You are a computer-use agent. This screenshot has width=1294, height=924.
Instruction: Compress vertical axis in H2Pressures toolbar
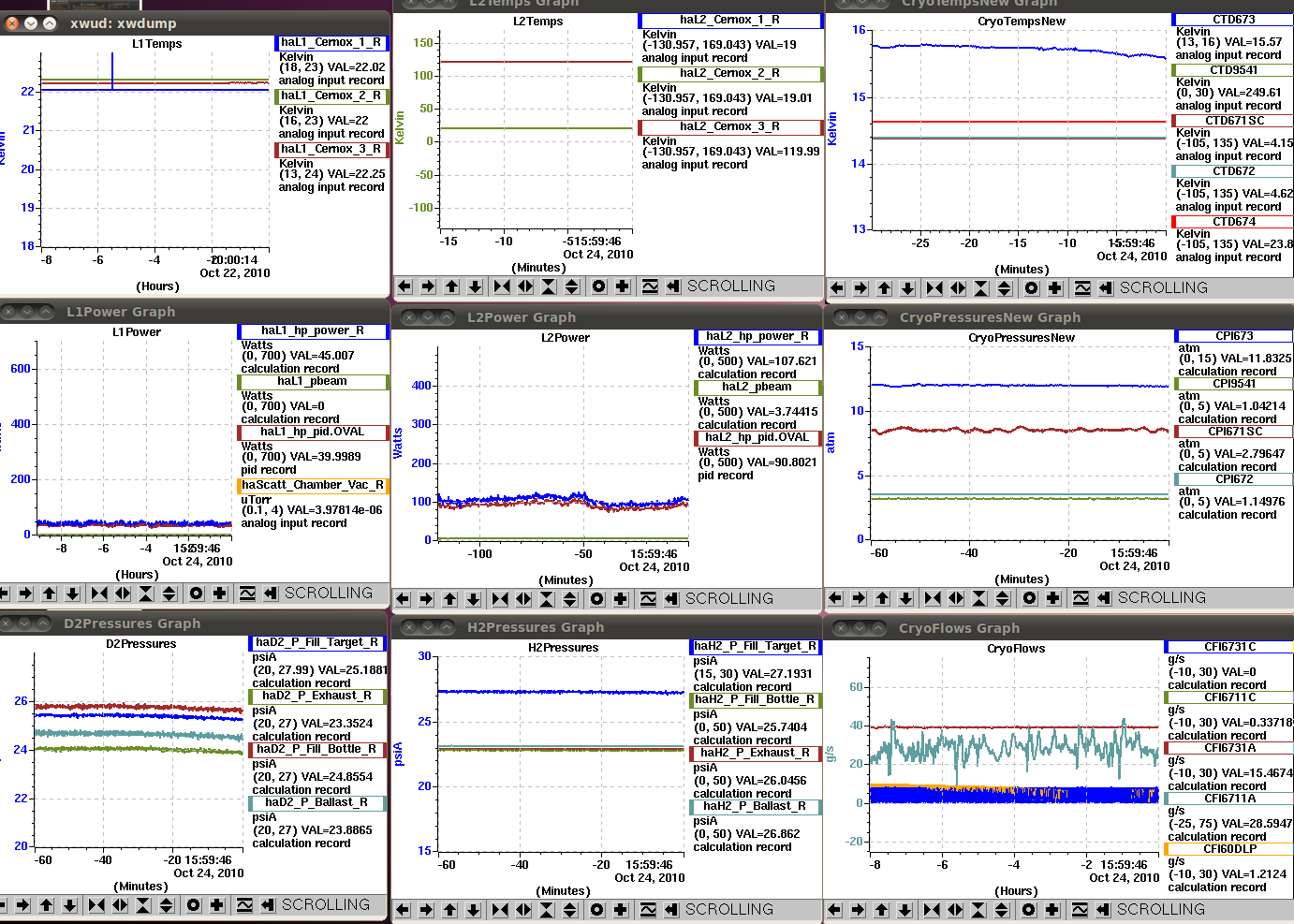click(x=547, y=910)
